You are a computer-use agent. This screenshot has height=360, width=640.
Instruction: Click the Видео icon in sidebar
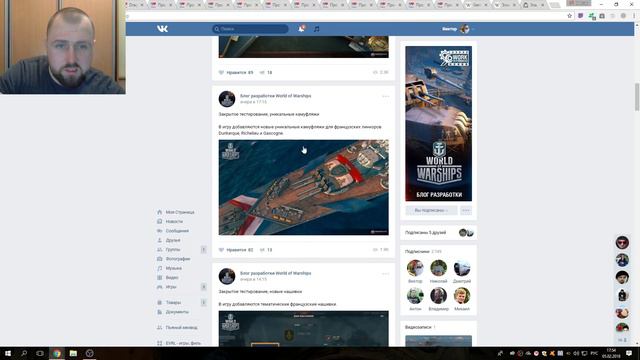coord(160,278)
